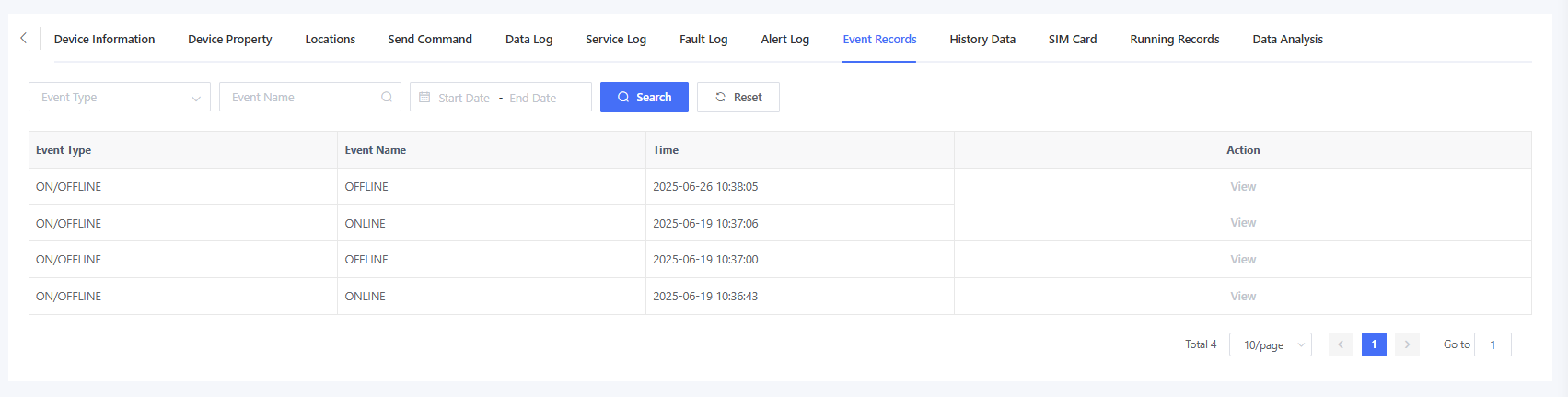Focus the Go to page number field
The height and width of the screenshot is (397, 1568).
pyautogui.click(x=1492, y=344)
